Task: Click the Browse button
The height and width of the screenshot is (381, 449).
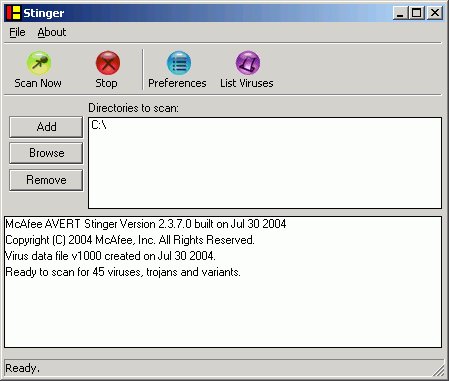Action: (x=46, y=153)
